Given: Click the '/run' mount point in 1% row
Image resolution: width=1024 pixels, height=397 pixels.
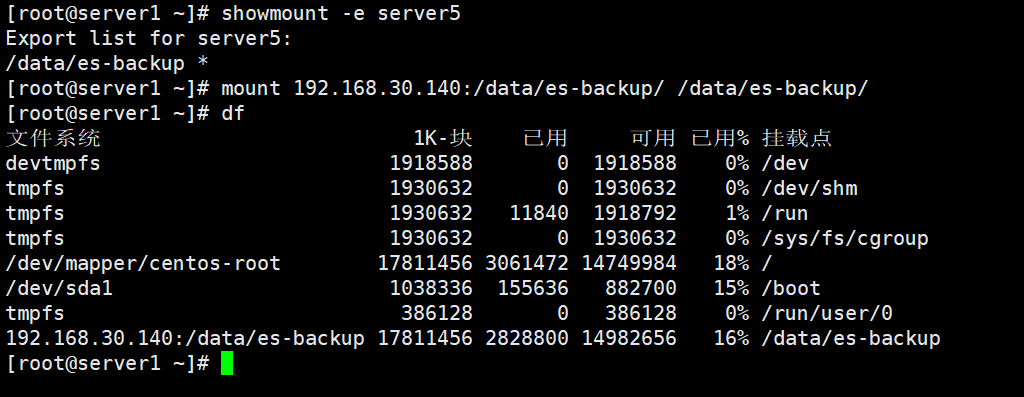Looking at the screenshot, I should tap(785, 214).
